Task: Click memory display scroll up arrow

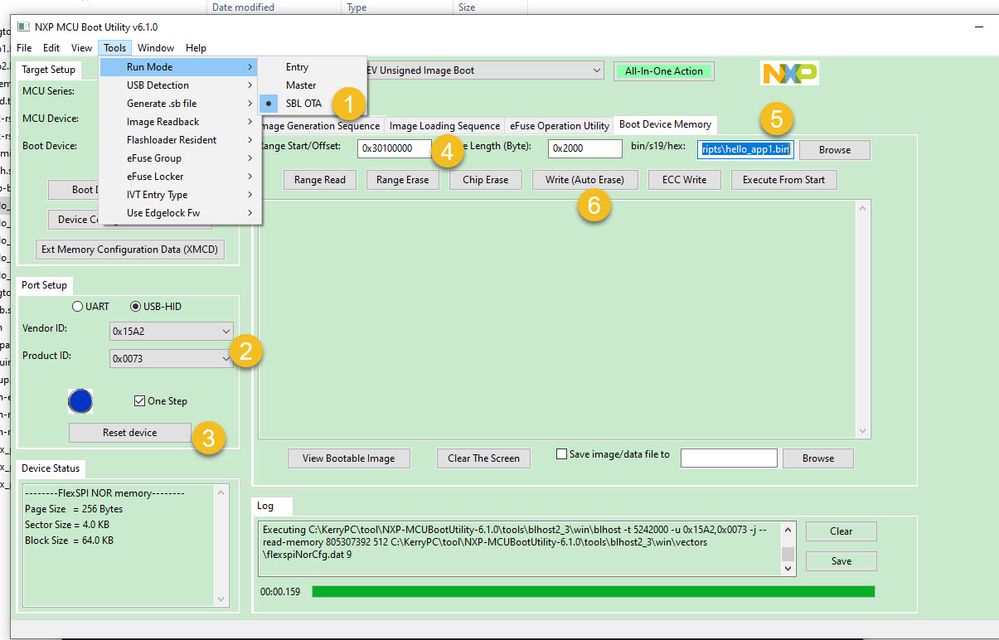Action: (863, 208)
